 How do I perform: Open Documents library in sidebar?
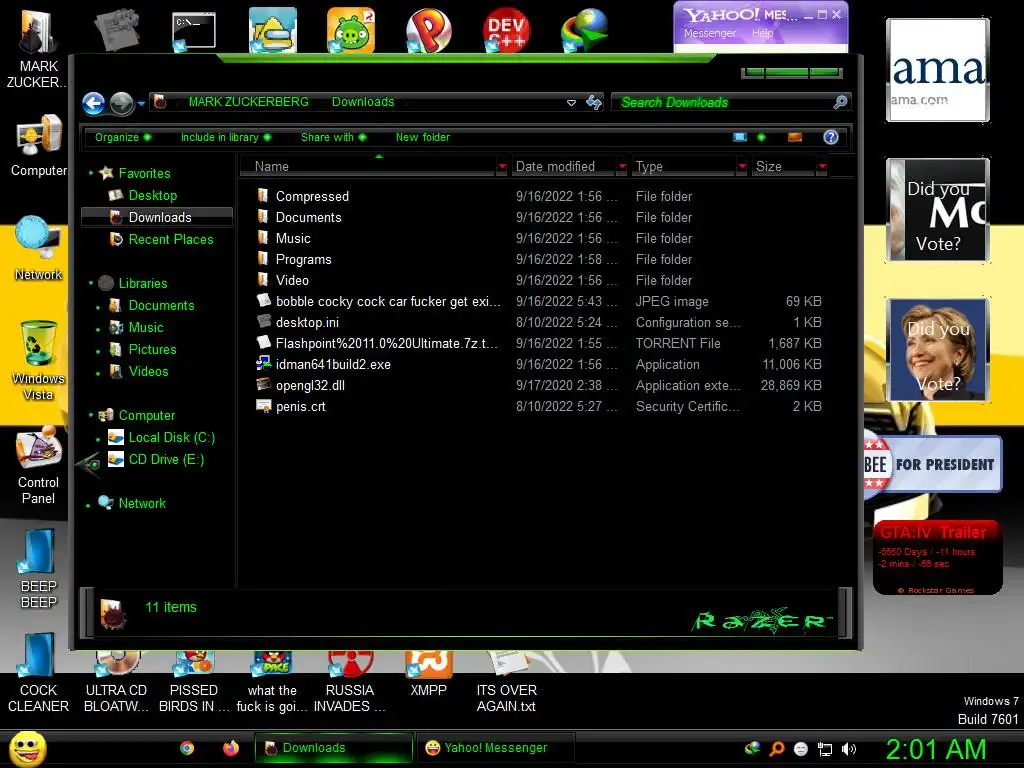point(161,306)
